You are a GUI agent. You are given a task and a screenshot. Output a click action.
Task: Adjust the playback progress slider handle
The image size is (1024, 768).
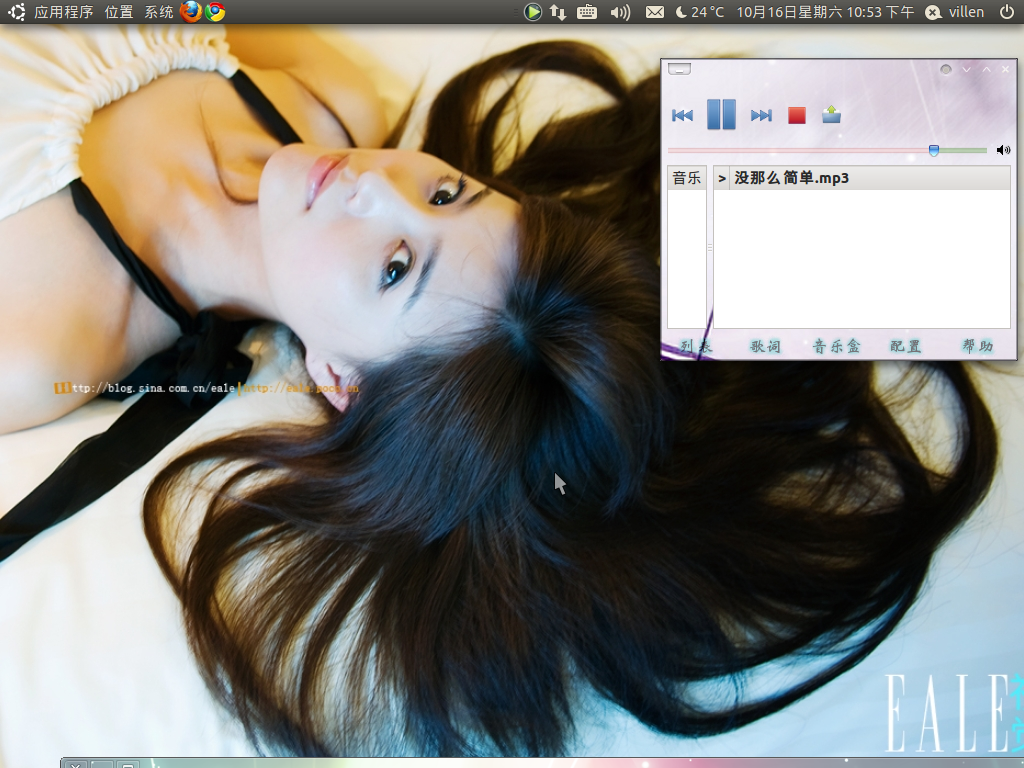click(x=934, y=151)
